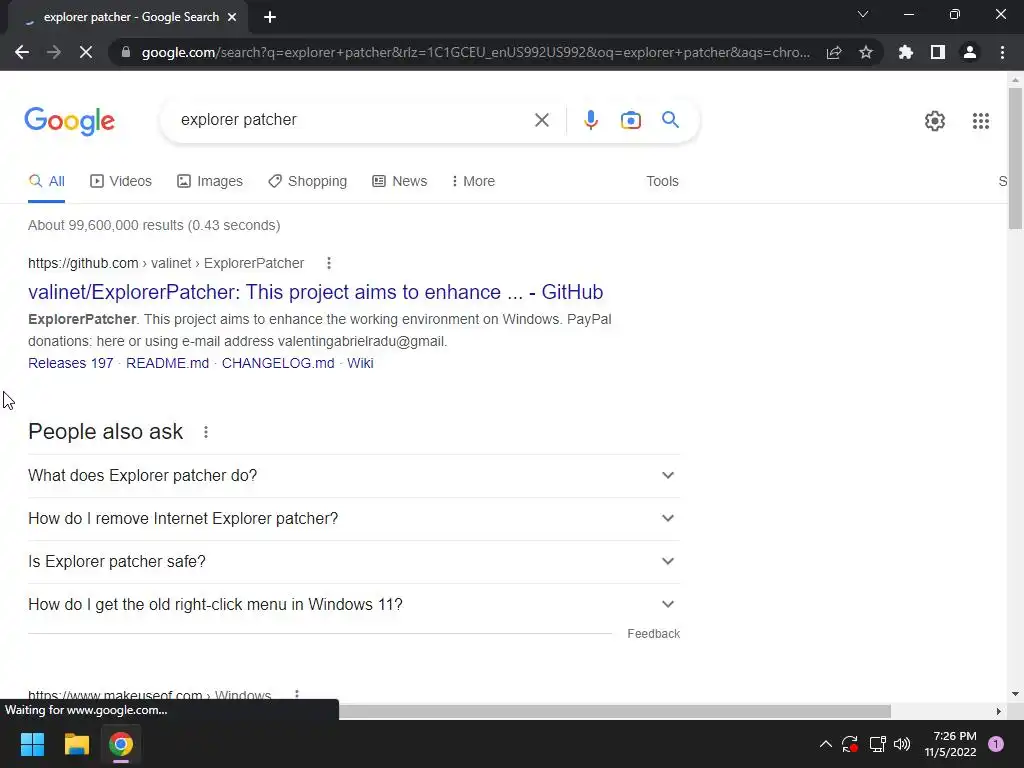Select the All results tab

click(46, 181)
